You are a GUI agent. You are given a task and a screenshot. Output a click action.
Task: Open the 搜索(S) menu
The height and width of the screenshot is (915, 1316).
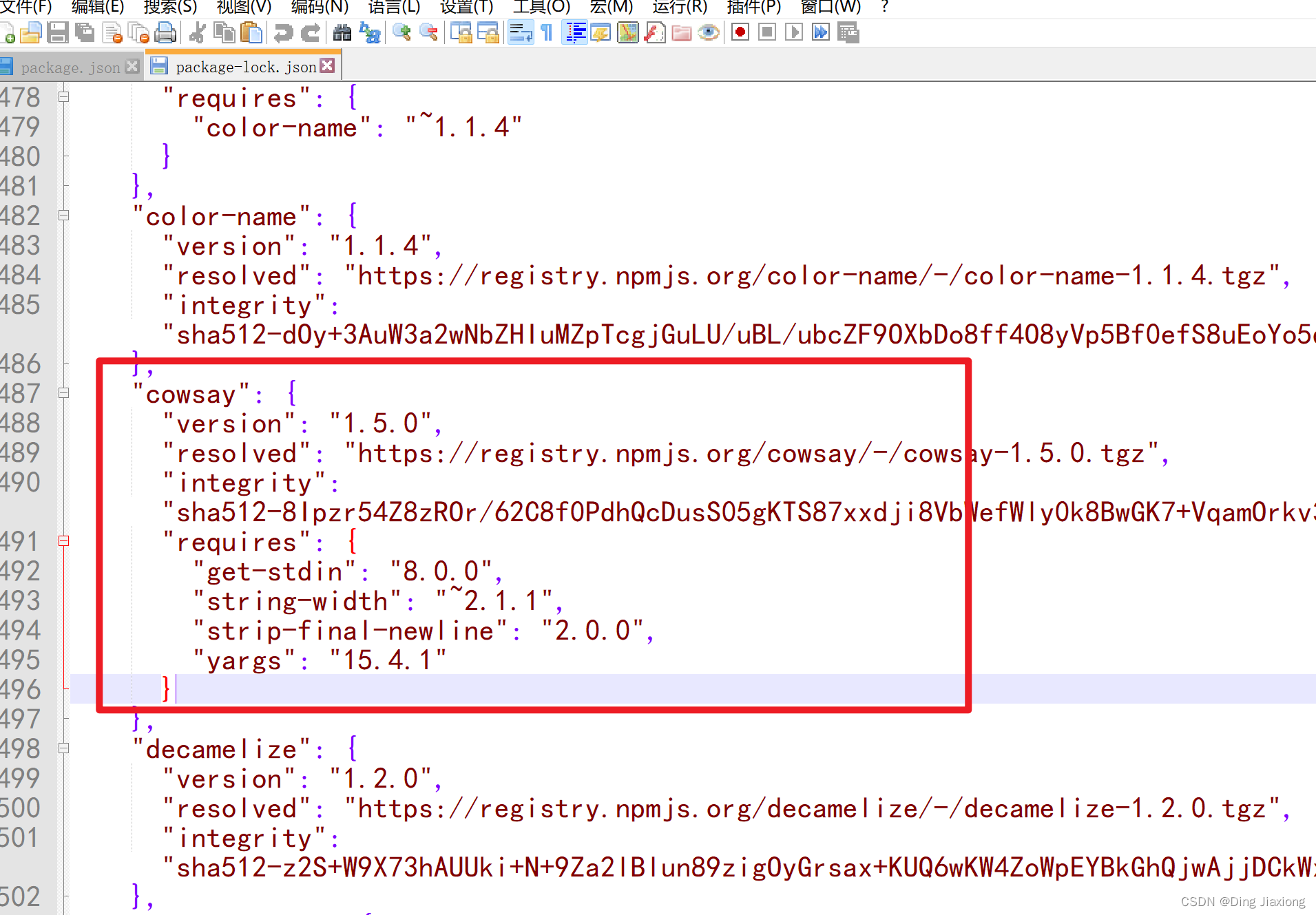tap(170, 8)
